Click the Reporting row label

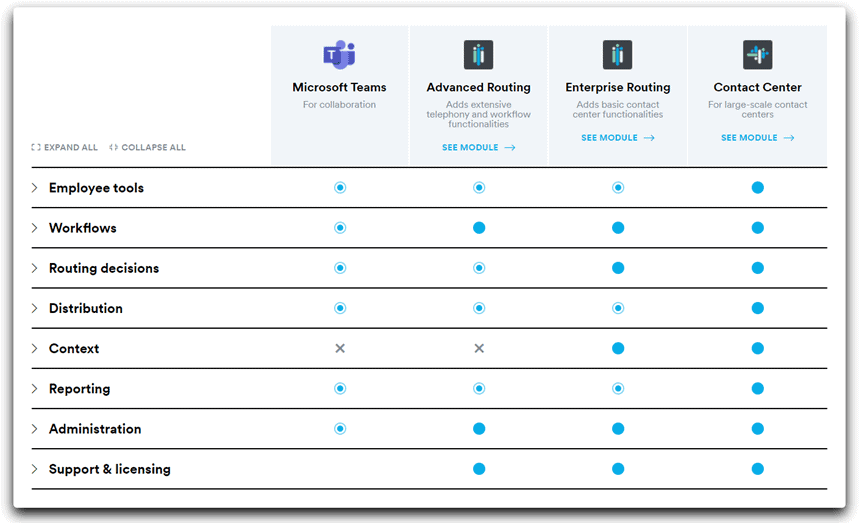pyautogui.click(x=79, y=389)
